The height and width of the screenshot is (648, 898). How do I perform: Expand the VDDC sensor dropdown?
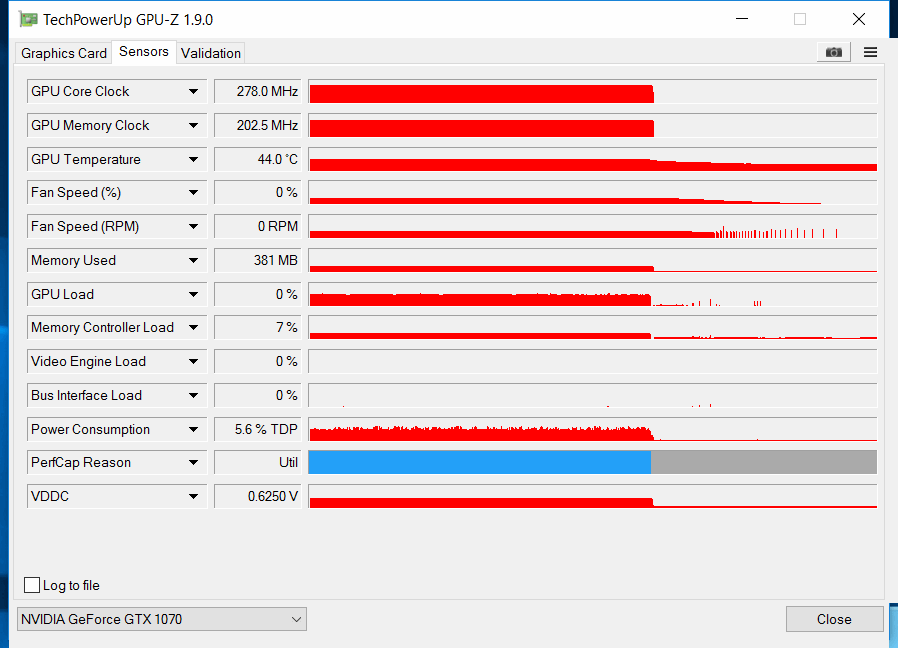194,496
